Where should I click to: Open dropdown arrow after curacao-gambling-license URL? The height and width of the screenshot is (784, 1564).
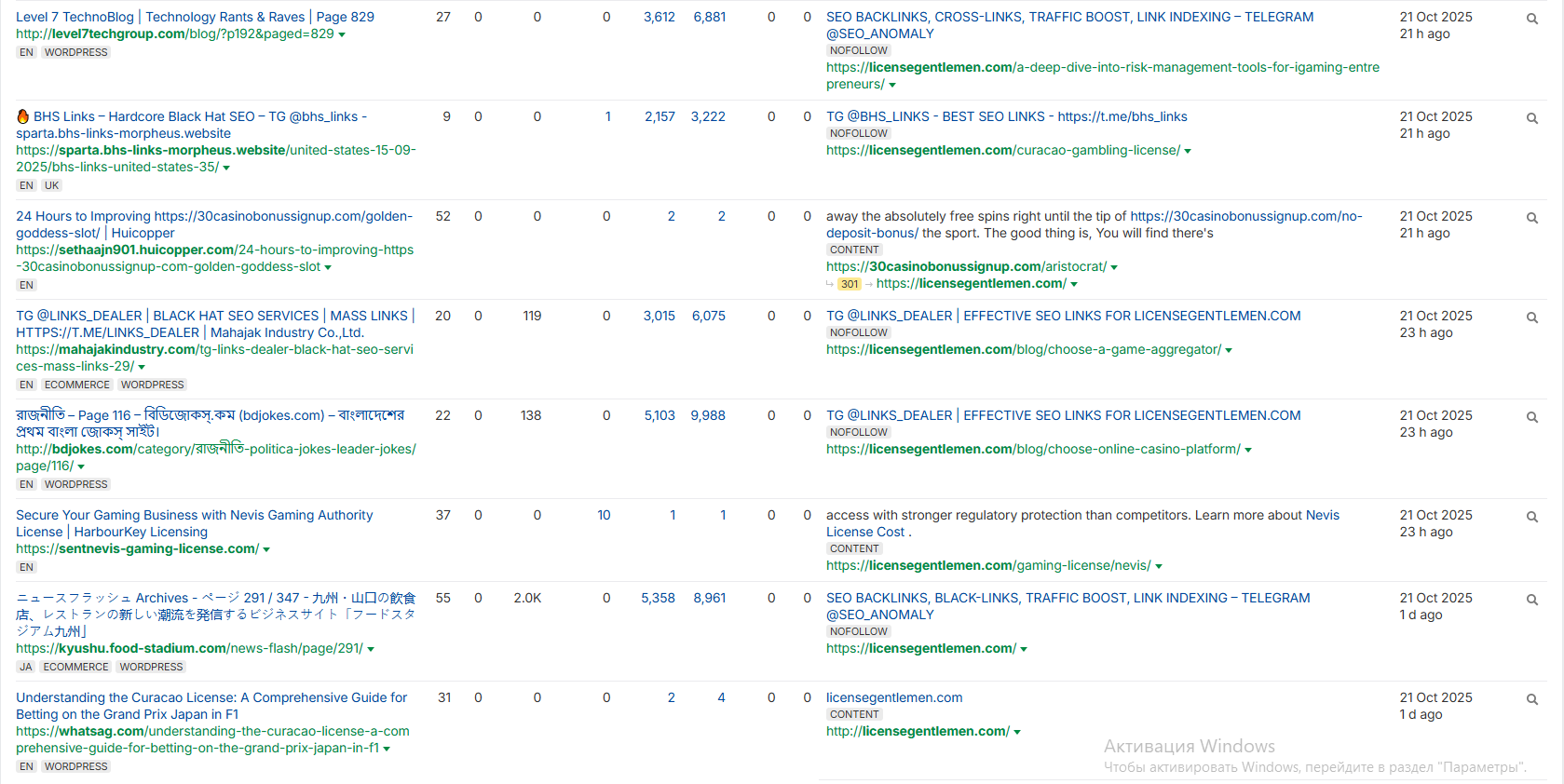click(1188, 151)
